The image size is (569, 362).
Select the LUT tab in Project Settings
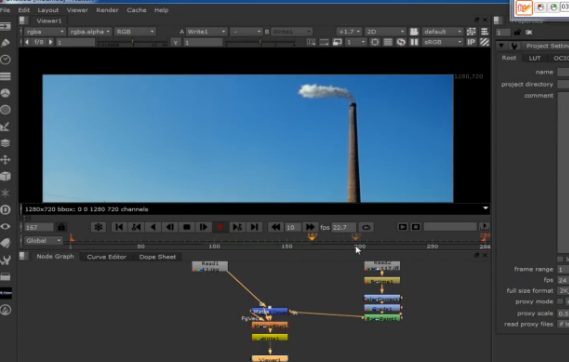point(534,58)
